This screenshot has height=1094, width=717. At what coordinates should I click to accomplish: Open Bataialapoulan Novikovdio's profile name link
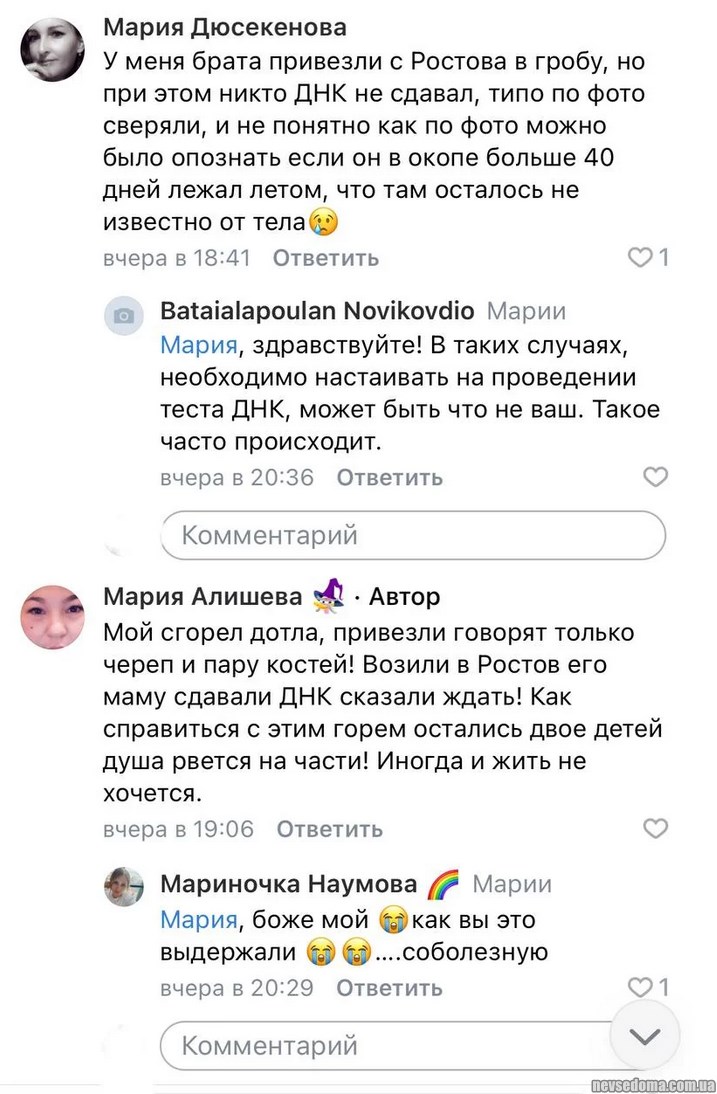coord(317,311)
